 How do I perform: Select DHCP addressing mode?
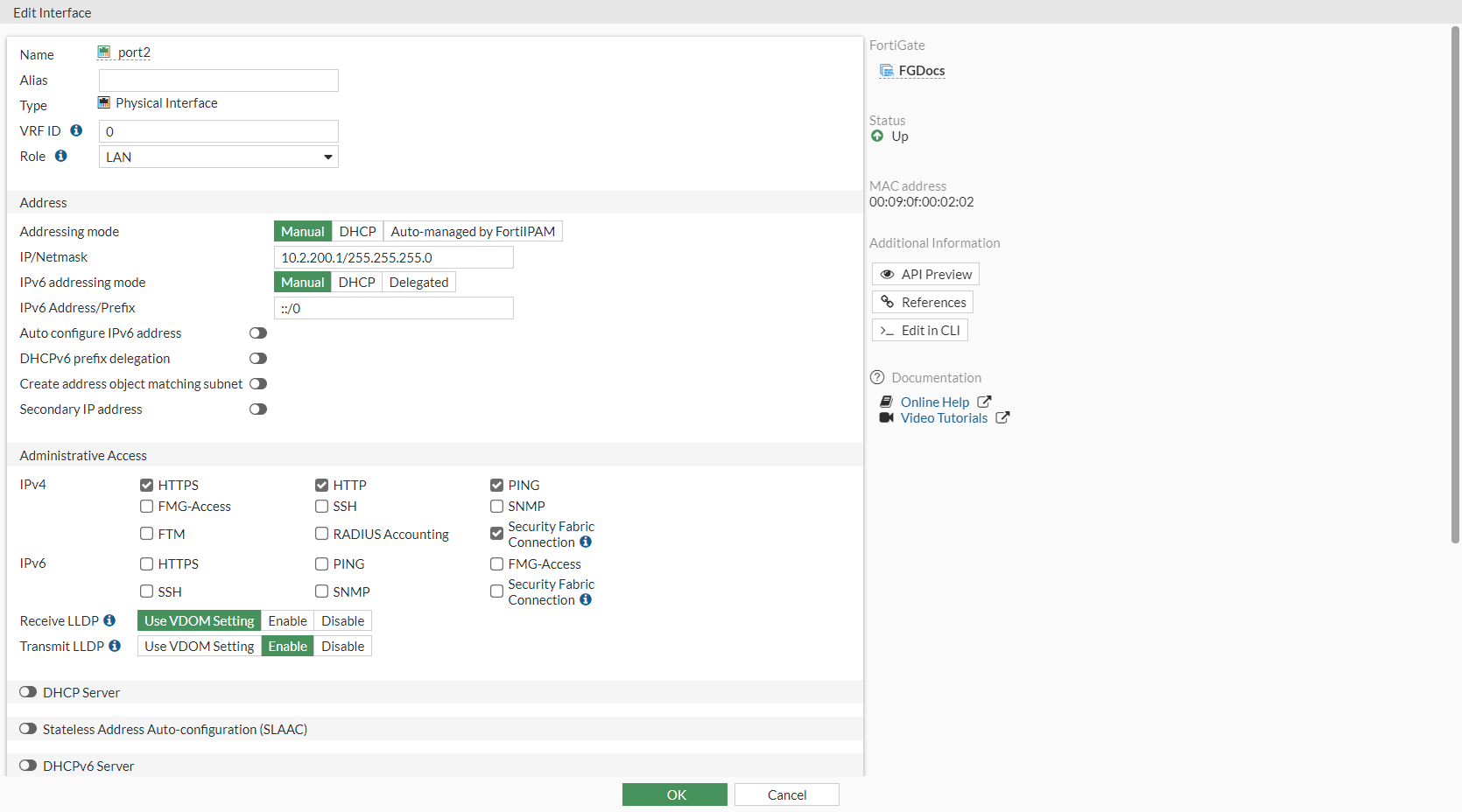coord(357,231)
